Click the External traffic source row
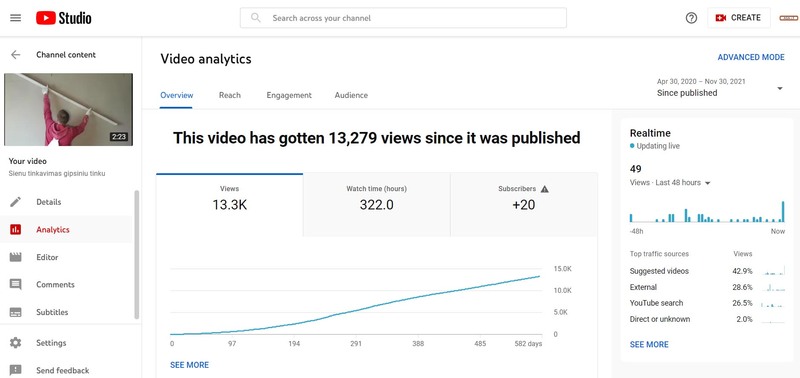The width and height of the screenshot is (800, 378). coord(707,287)
